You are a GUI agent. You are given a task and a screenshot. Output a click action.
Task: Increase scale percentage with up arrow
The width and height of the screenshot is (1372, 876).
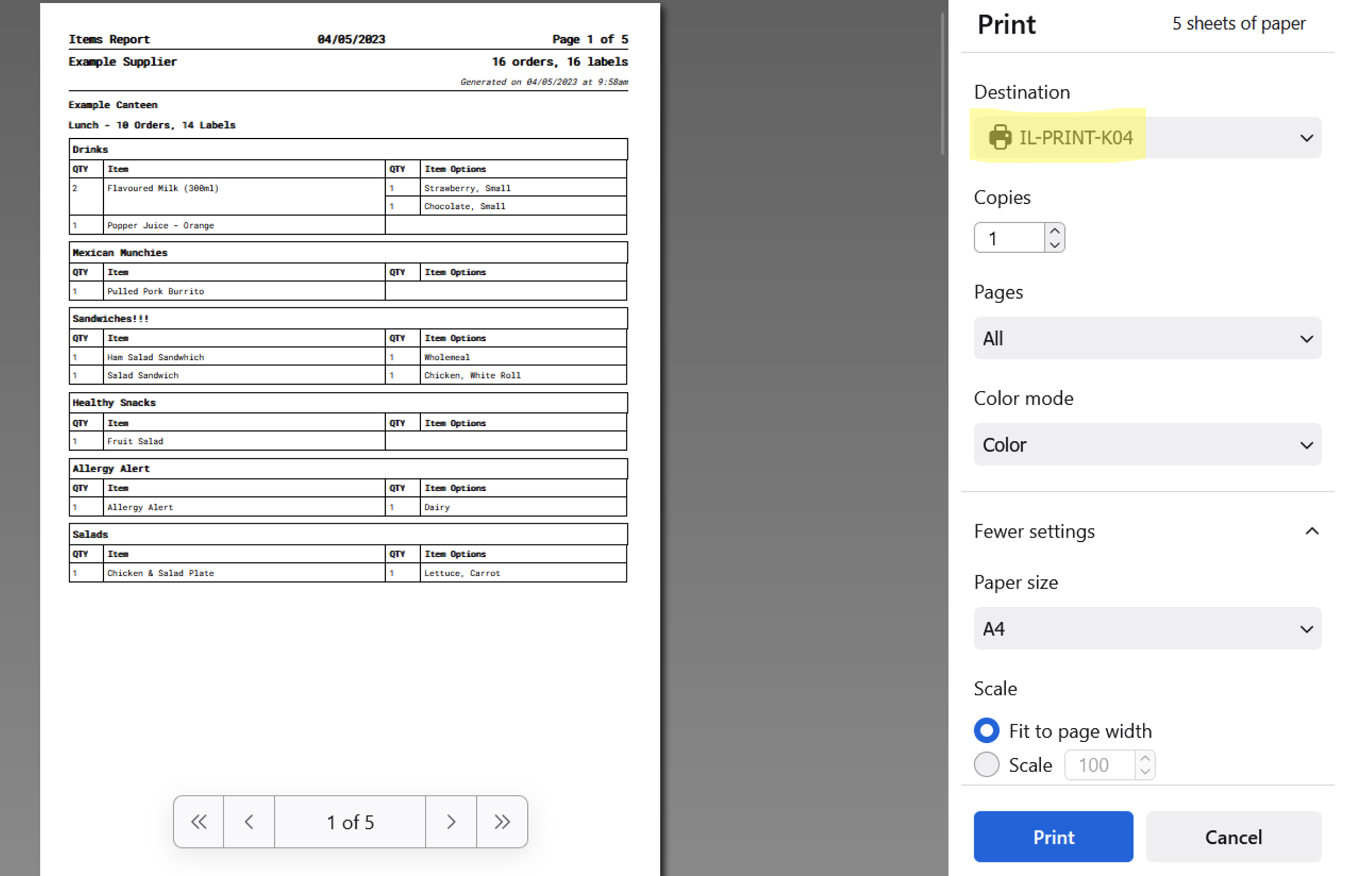point(1145,759)
